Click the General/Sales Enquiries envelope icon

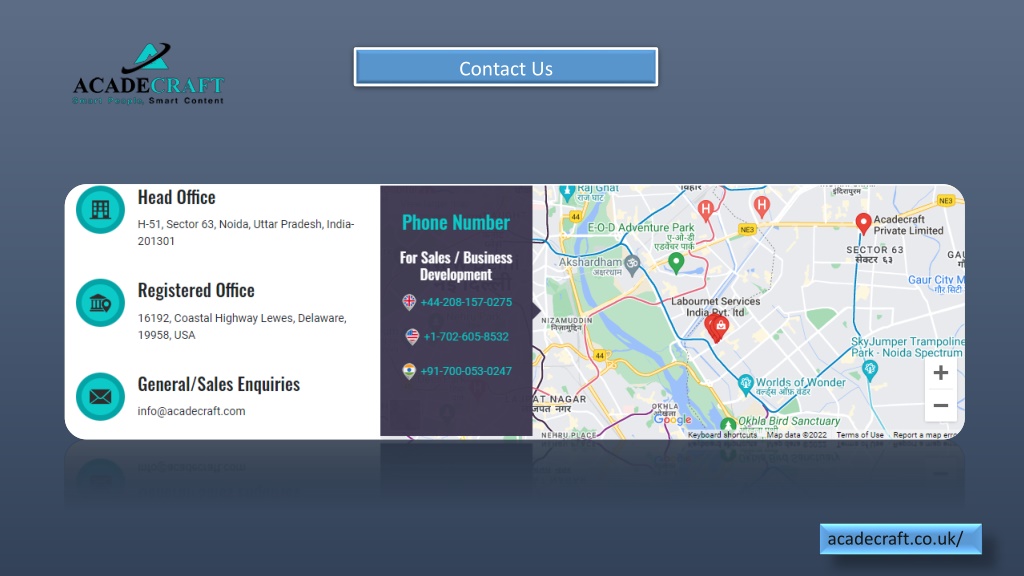pyautogui.click(x=100, y=396)
